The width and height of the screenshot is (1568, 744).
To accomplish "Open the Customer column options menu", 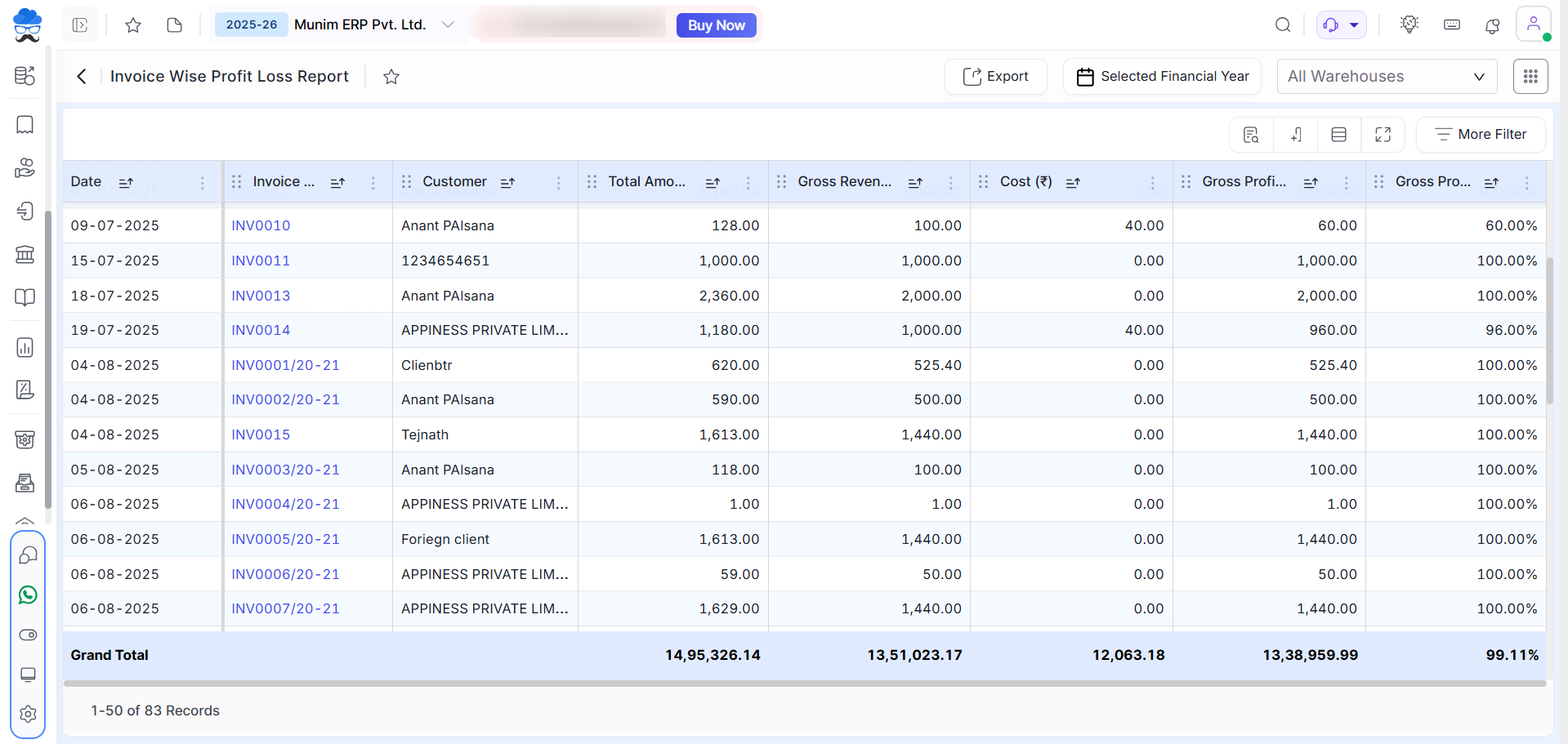I will (x=559, y=183).
